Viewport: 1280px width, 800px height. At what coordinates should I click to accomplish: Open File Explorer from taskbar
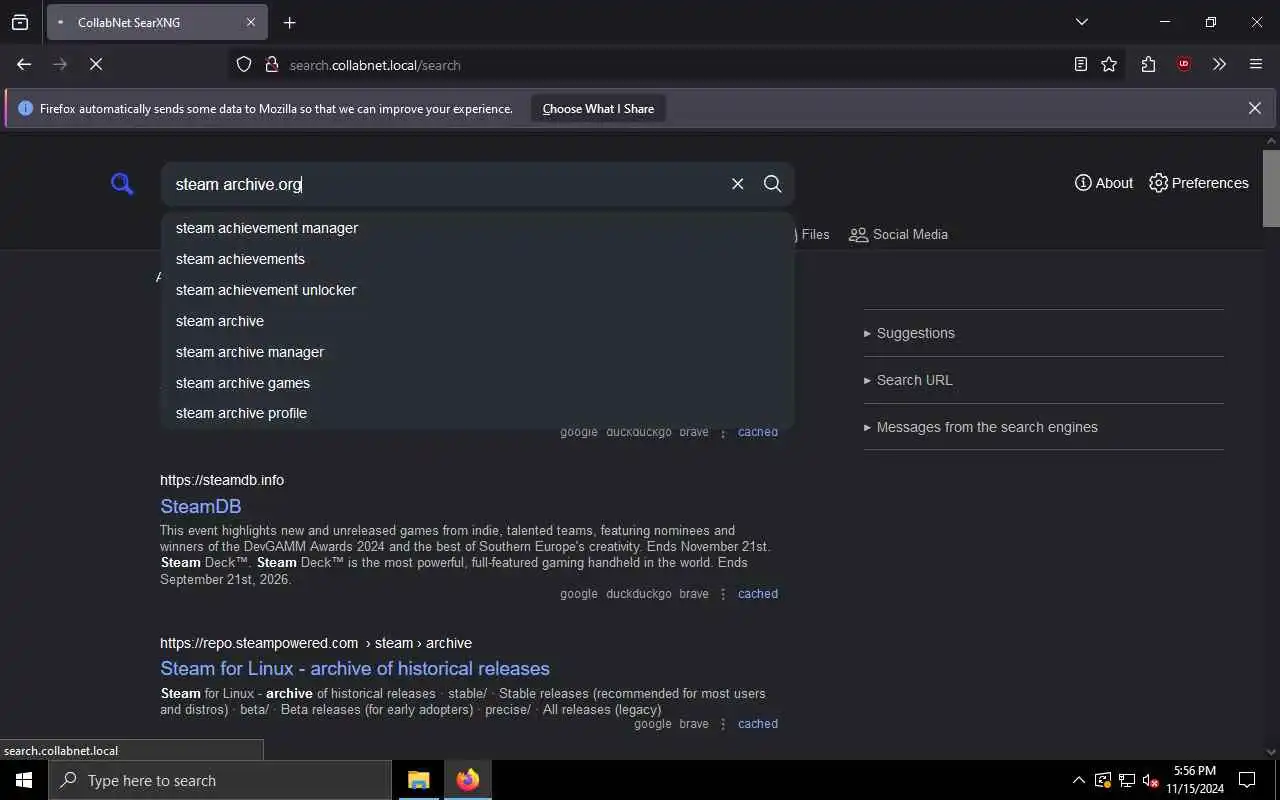[419, 780]
